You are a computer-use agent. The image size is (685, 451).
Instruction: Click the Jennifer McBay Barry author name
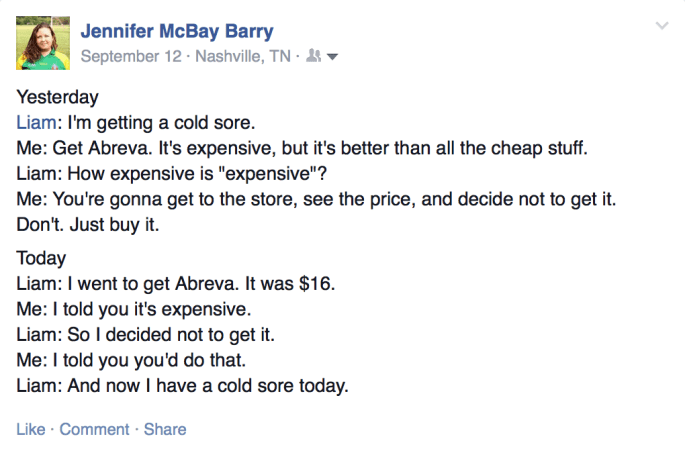click(178, 30)
